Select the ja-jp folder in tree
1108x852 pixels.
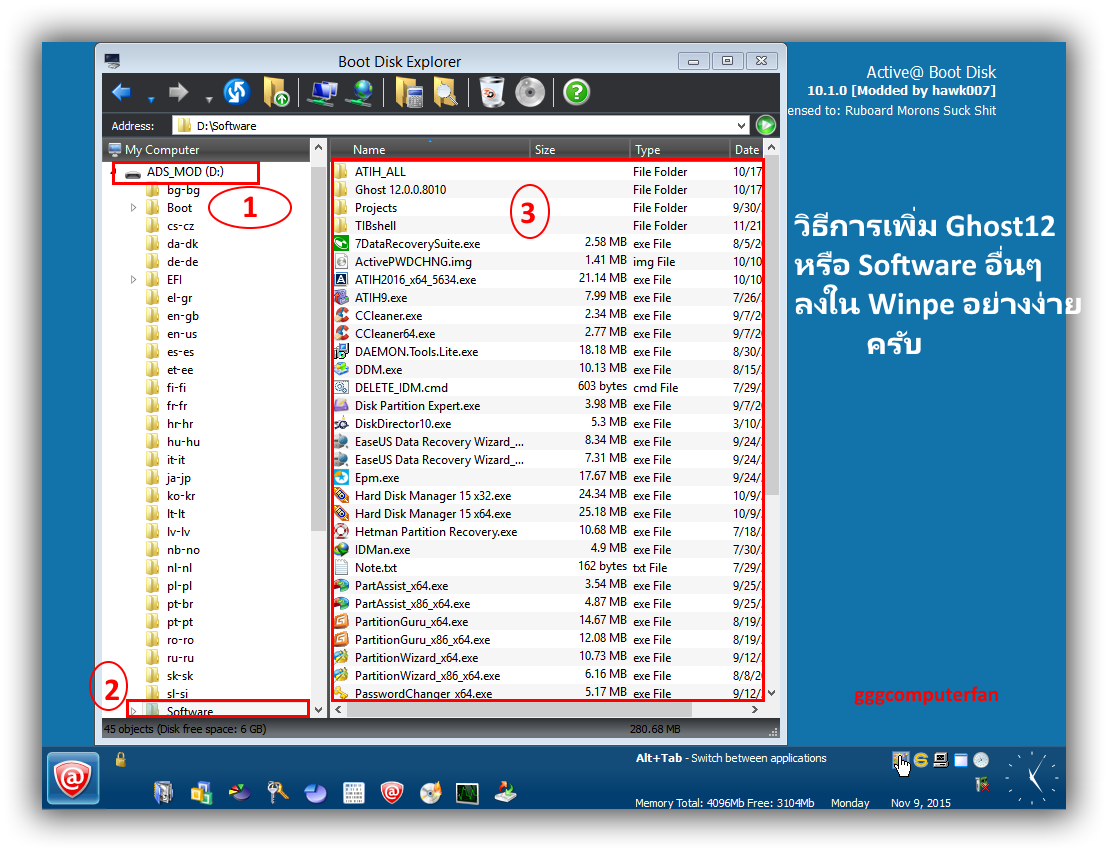(x=178, y=478)
